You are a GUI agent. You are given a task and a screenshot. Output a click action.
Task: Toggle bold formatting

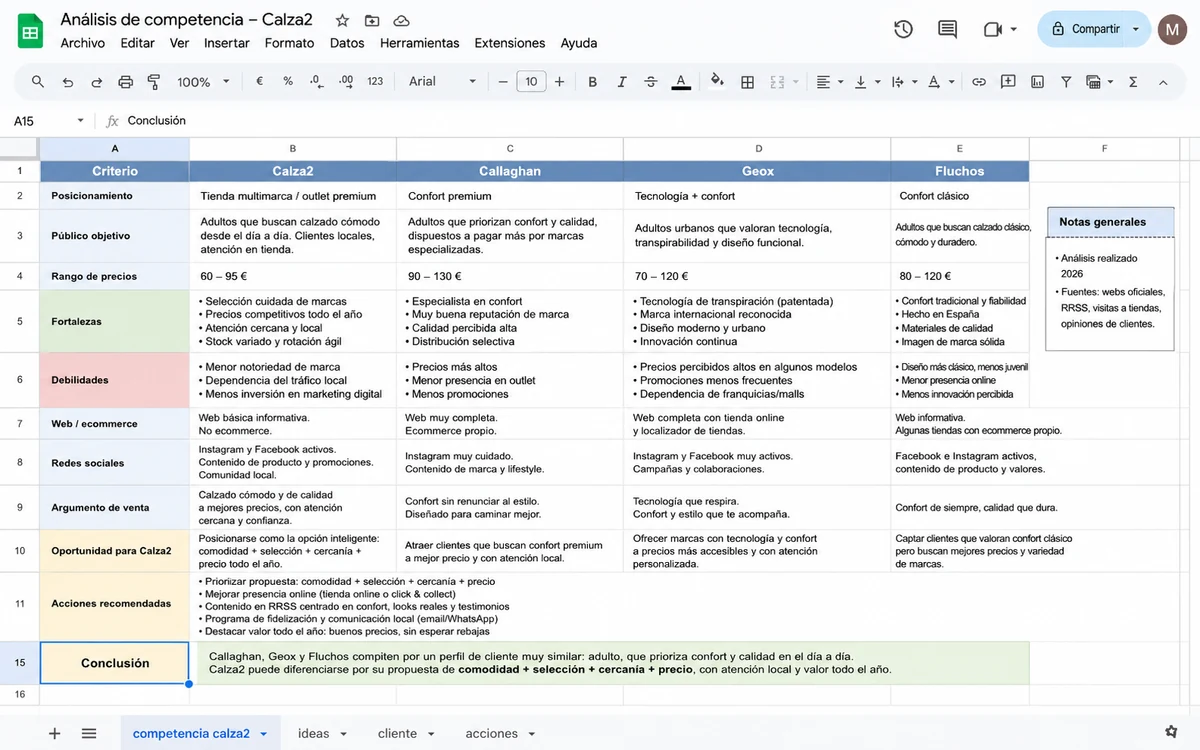(x=593, y=82)
